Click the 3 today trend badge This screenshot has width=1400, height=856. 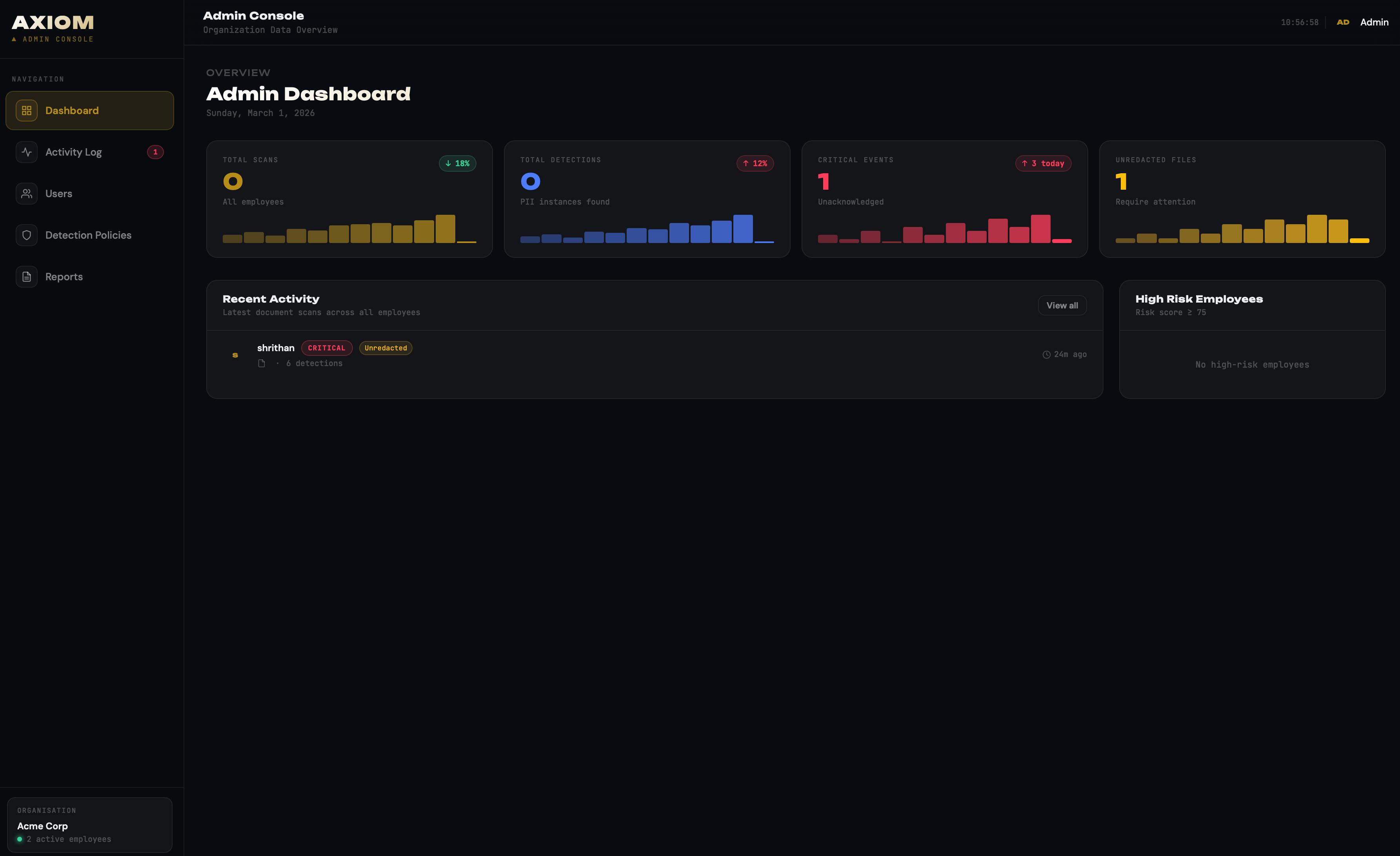tap(1043, 163)
